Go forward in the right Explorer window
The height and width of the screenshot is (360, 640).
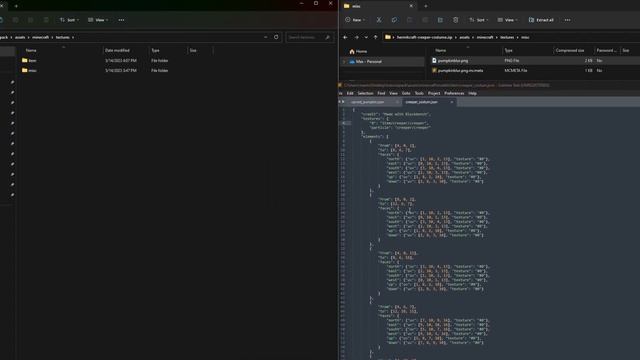click(x=356, y=37)
